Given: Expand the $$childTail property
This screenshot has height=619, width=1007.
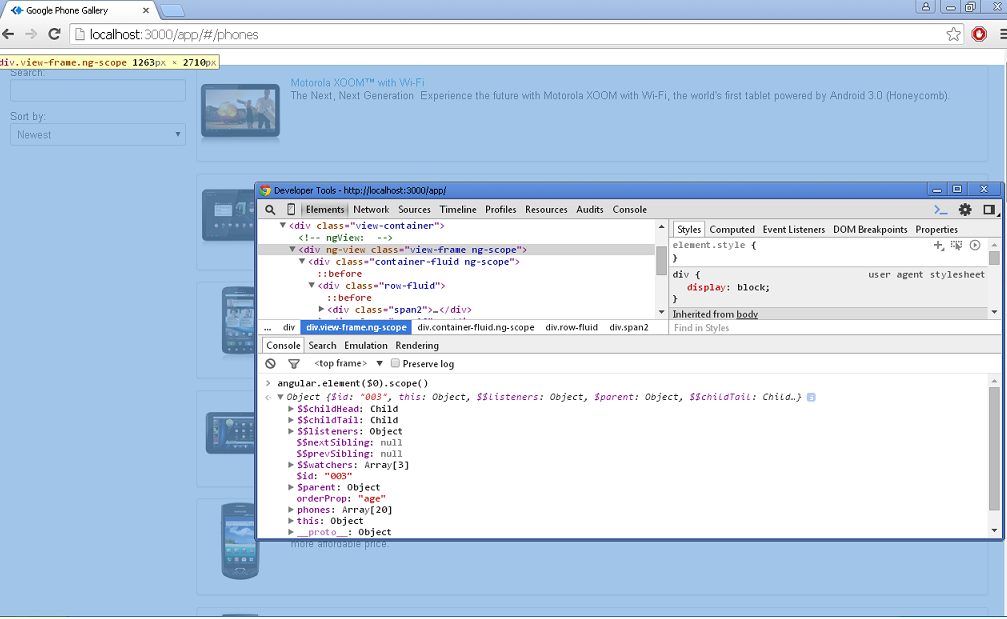Looking at the screenshot, I should pos(291,420).
